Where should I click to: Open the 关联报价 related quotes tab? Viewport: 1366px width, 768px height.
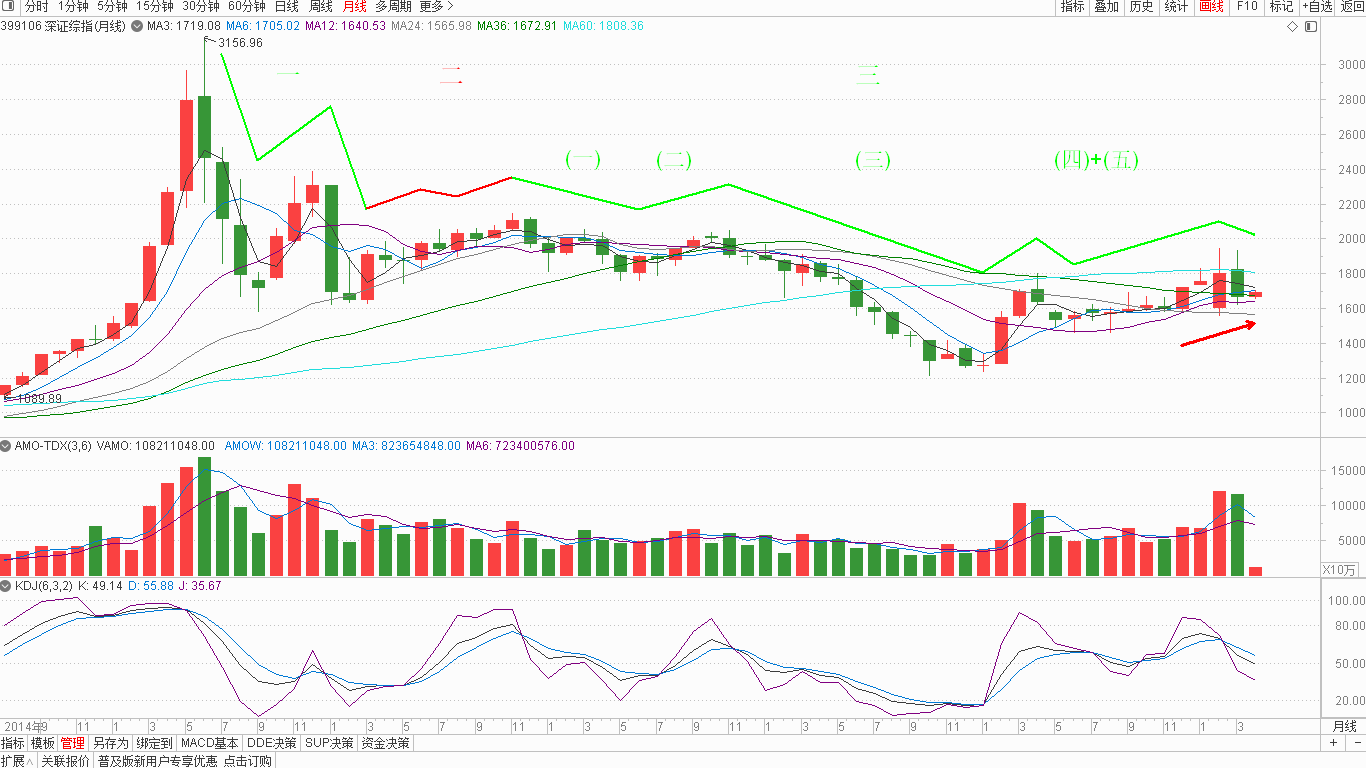coord(66,761)
